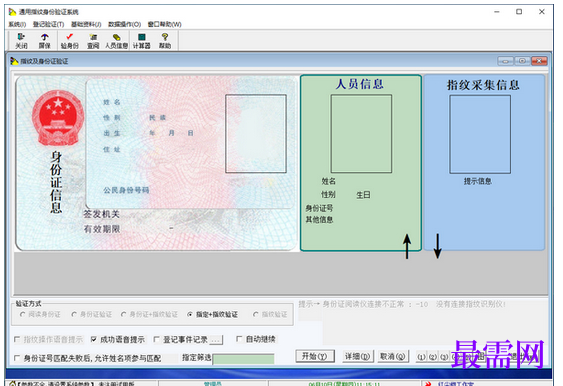Viewport: 563px width, 386px height.
Task: Open the 系统(I) menu
Action: [x=17, y=24]
